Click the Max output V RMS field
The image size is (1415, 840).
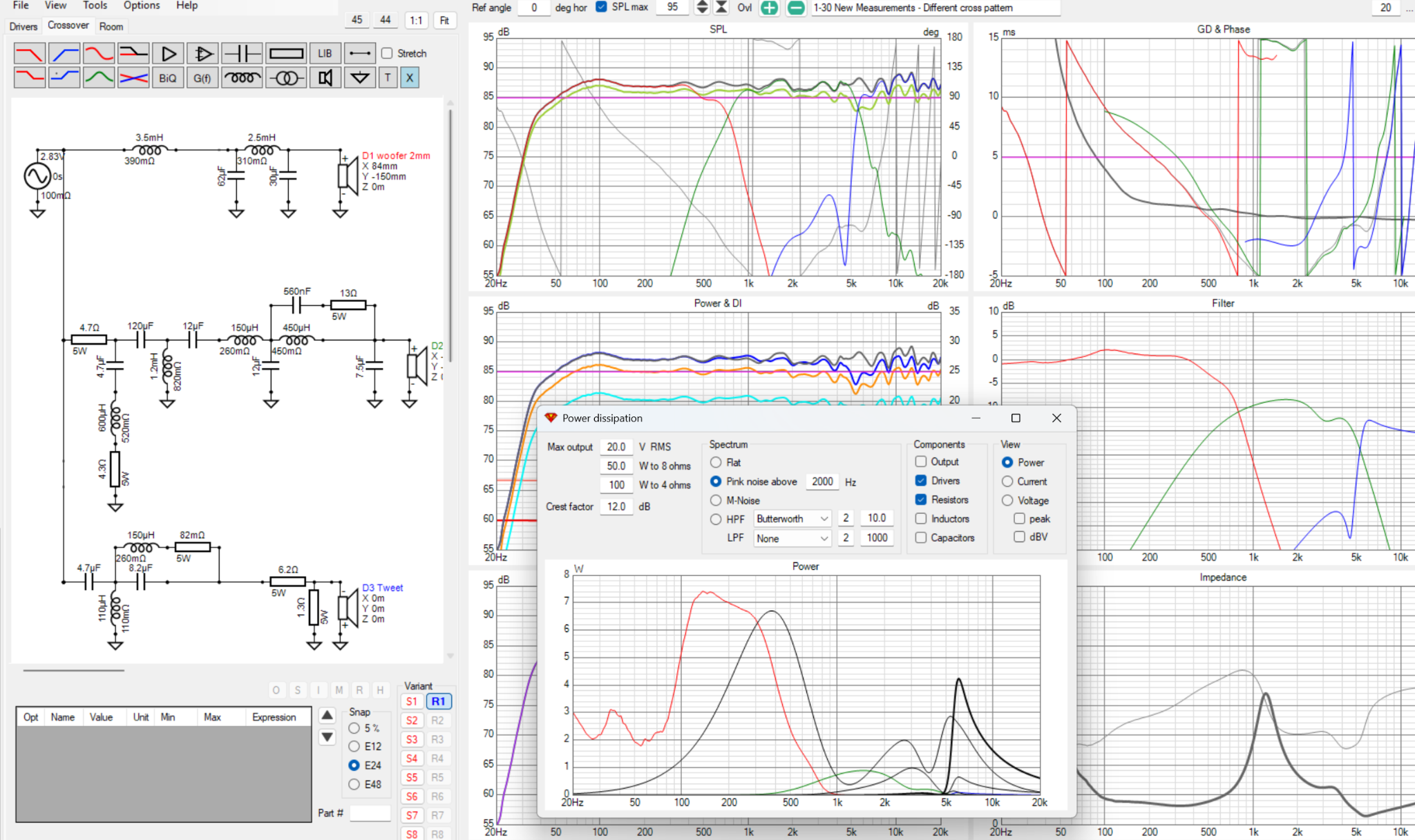[x=616, y=447]
